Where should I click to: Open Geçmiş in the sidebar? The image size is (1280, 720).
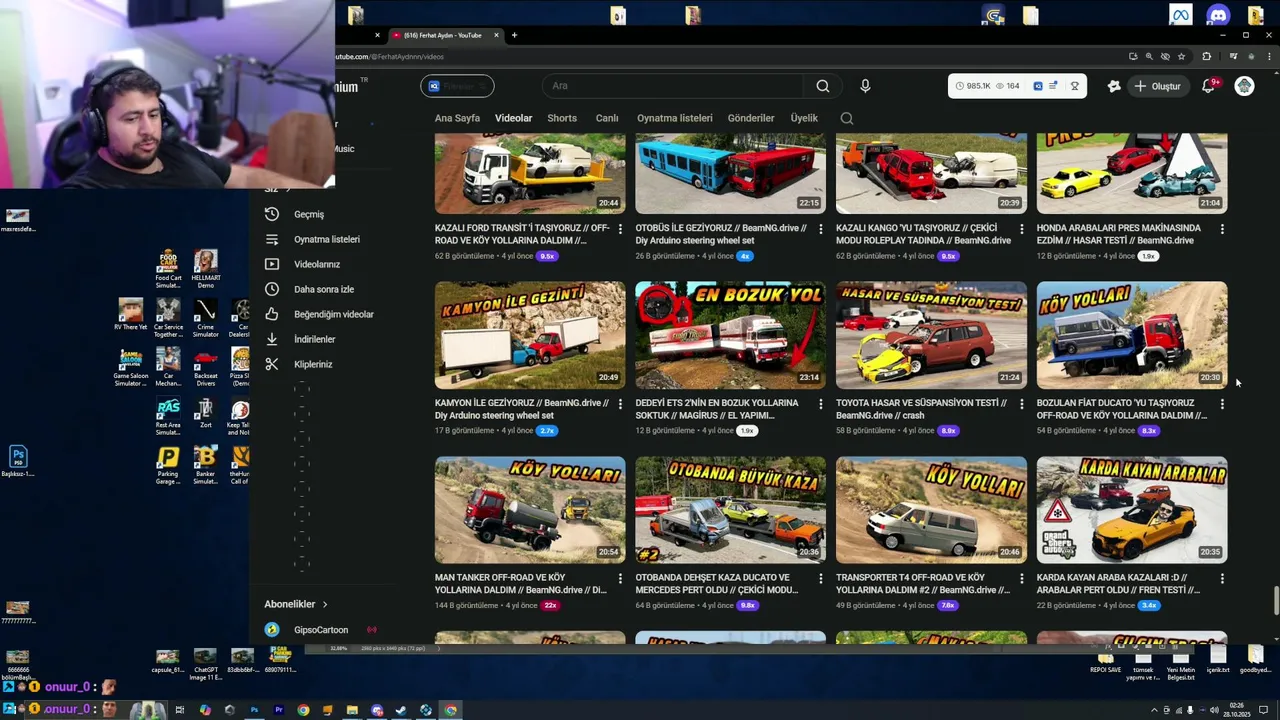pos(308,214)
